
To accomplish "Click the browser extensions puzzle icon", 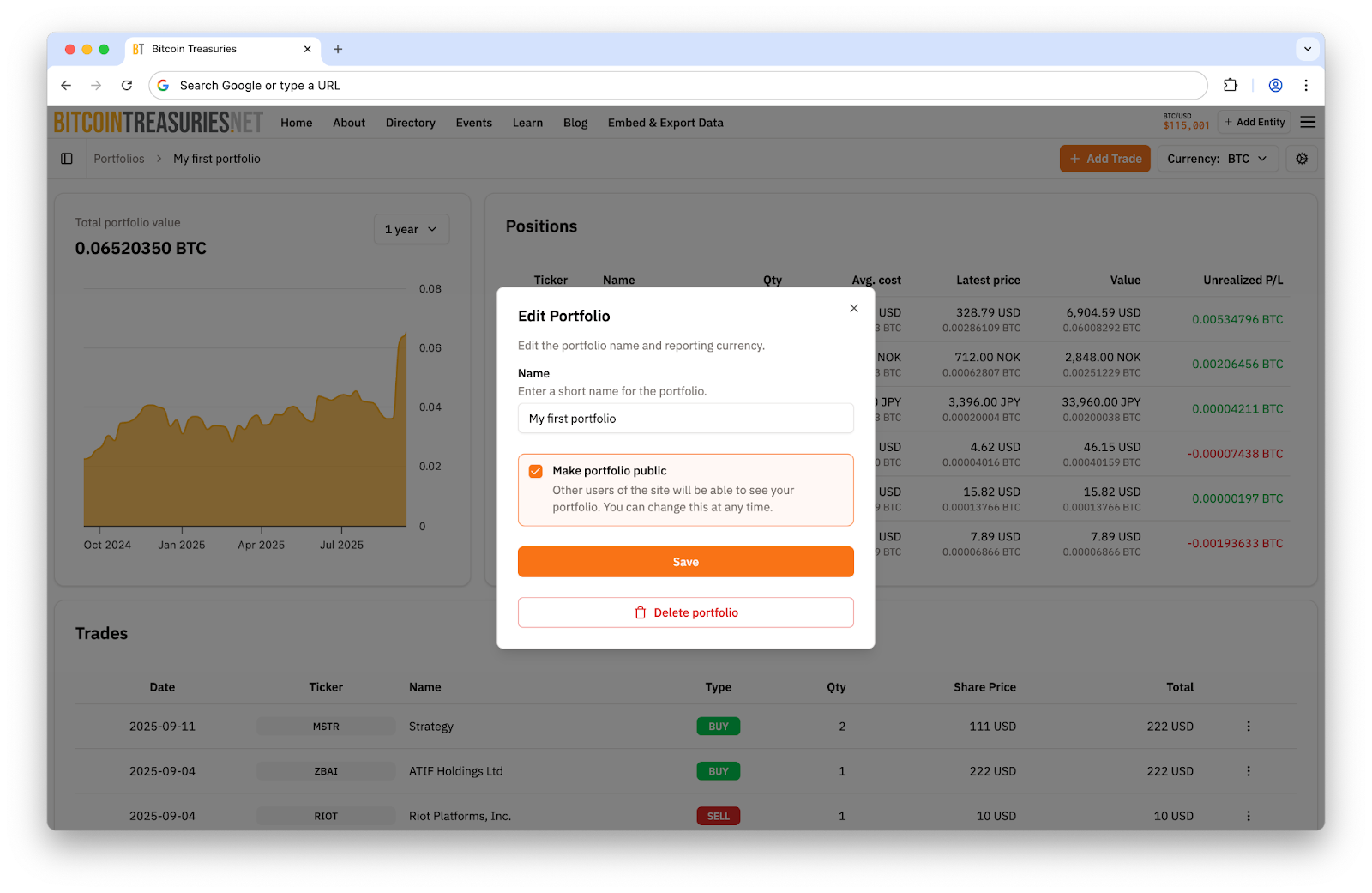I will click(x=1230, y=86).
